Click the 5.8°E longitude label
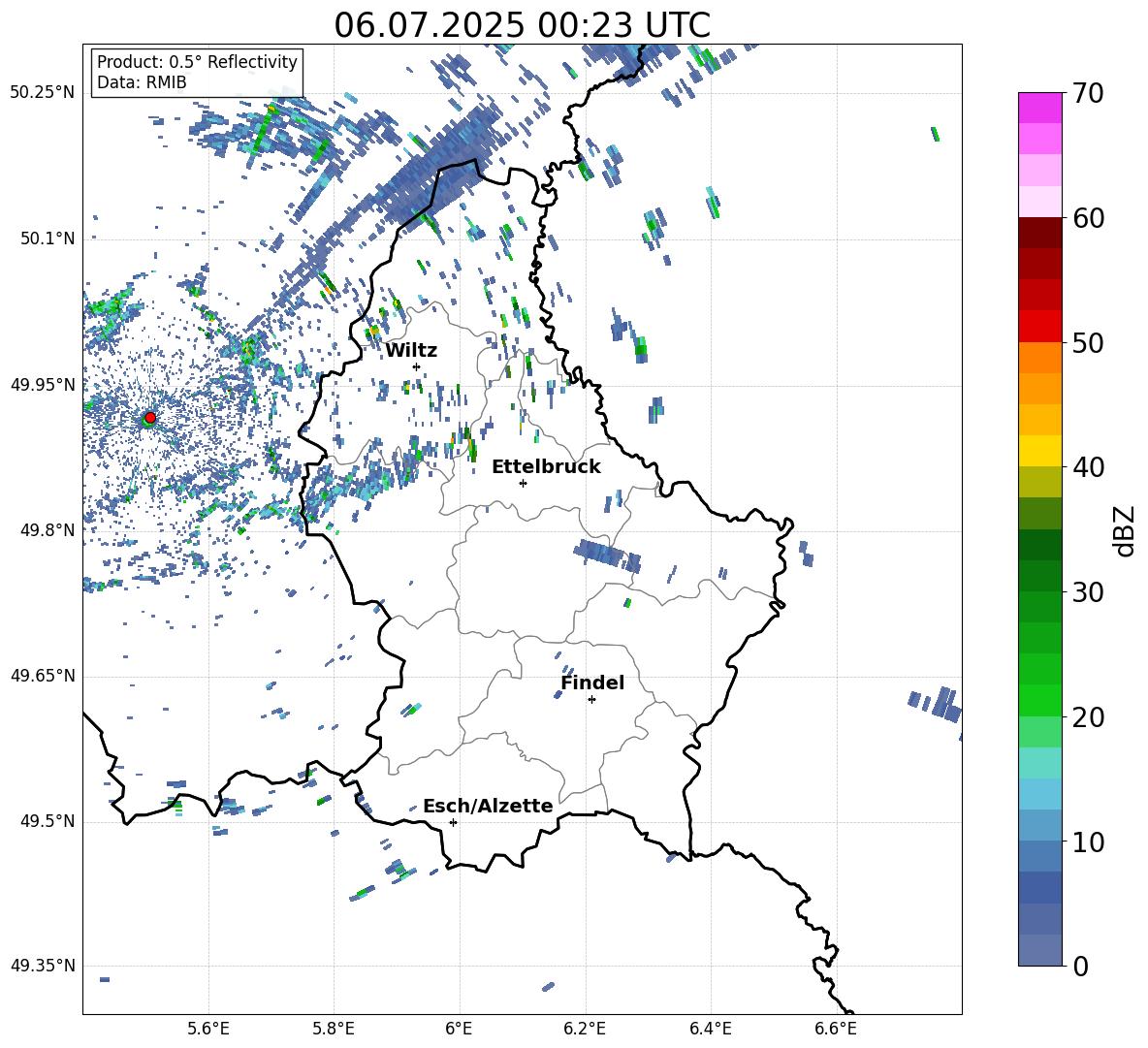The width and height of the screenshot is (1148, 1048). (334, 1029)
